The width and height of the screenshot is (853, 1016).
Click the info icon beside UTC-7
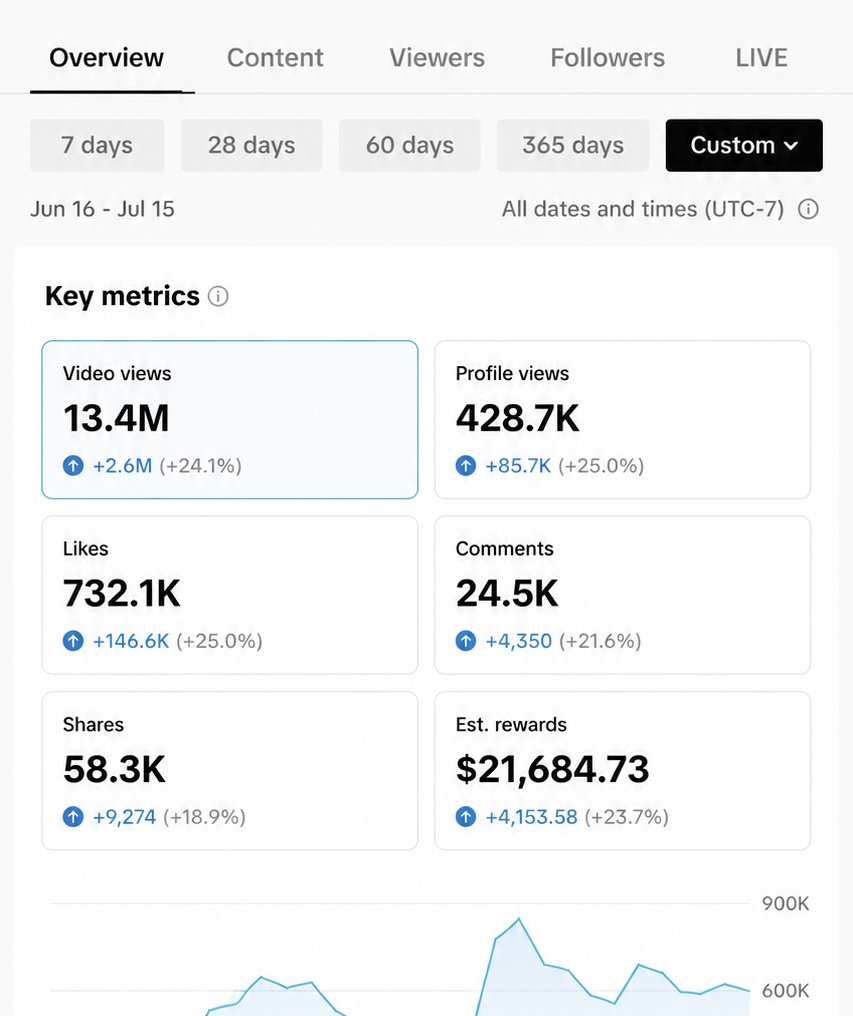pos(808,209)
